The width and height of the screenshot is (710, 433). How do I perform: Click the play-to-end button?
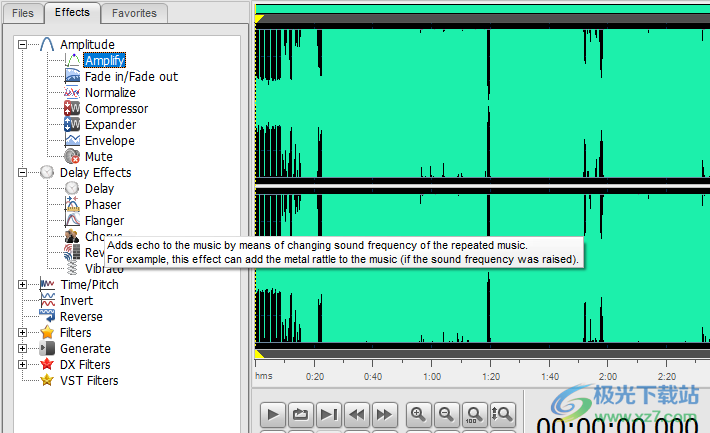pos(329,414)
